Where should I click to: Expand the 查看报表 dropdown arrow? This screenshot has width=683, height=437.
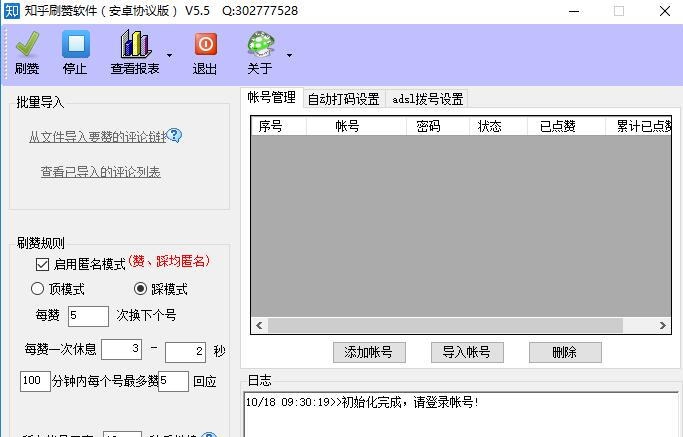[x=169, y=55]
